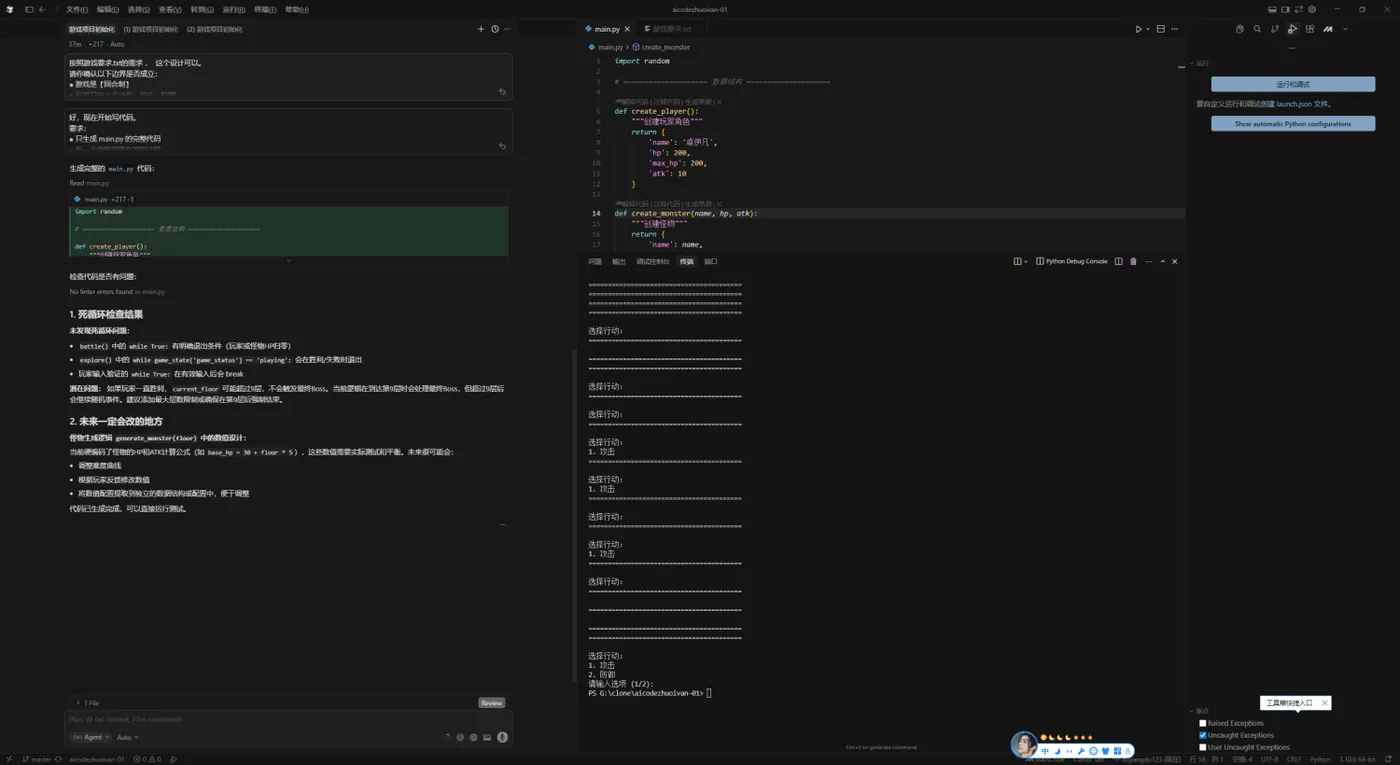This screenshot has height=765, width=1400.
Task: Open chat history clock icon
Action: coord(495,29)
